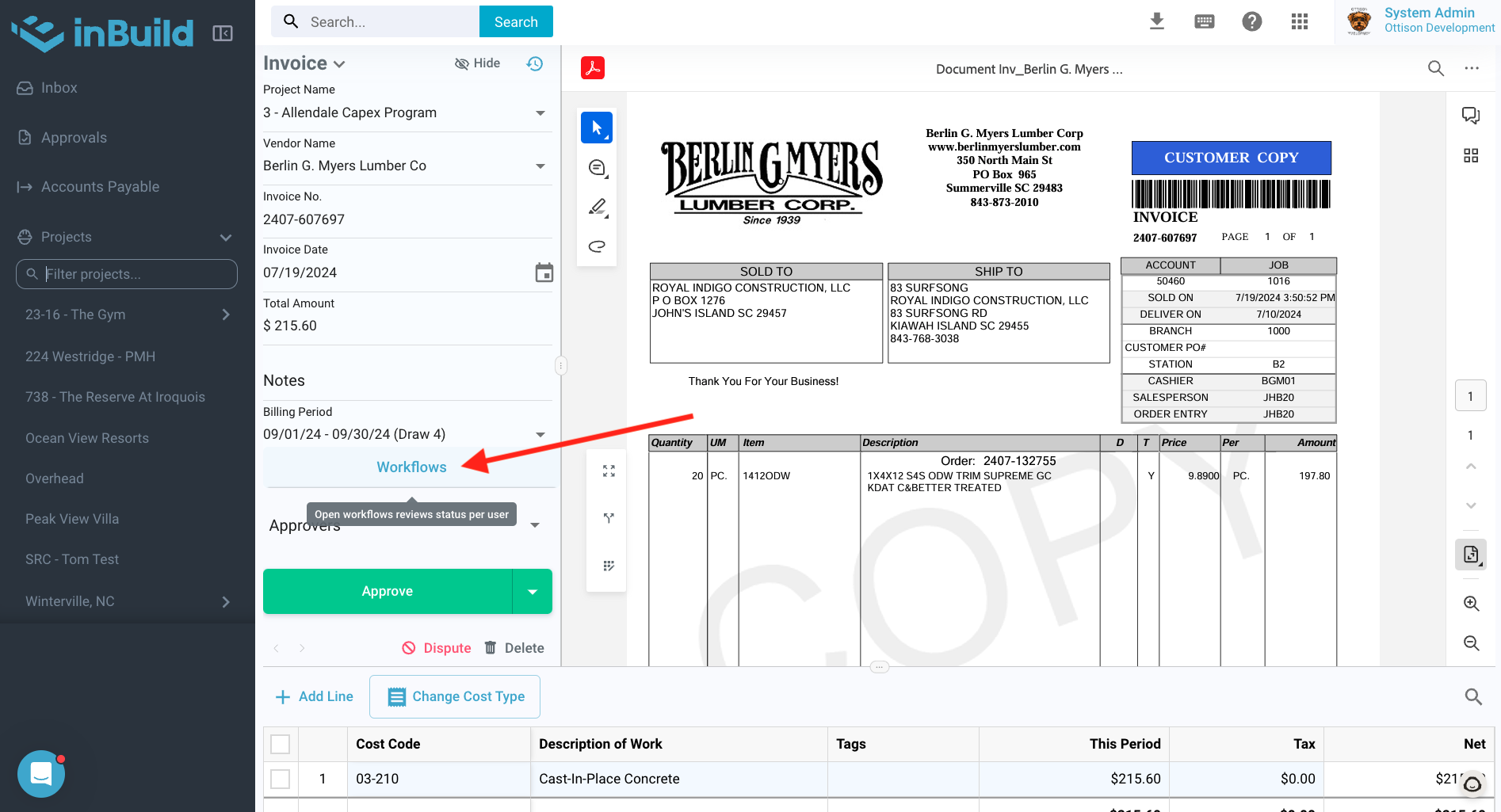Image resolution: width=1501 pixels, height=812 pixels.
Task: Go to Approvals in sidebar
Action: point(74,138)
